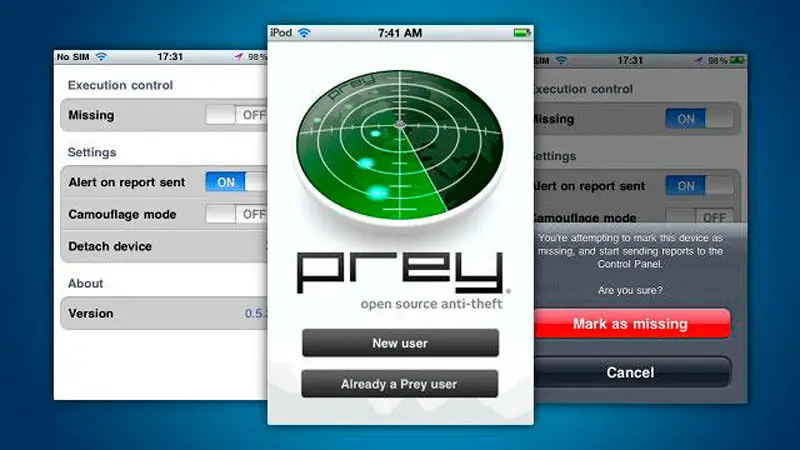Click Wi-Fi icon in right screen status bar
This screenshot has height=450, width=800.
pos(561,60)
